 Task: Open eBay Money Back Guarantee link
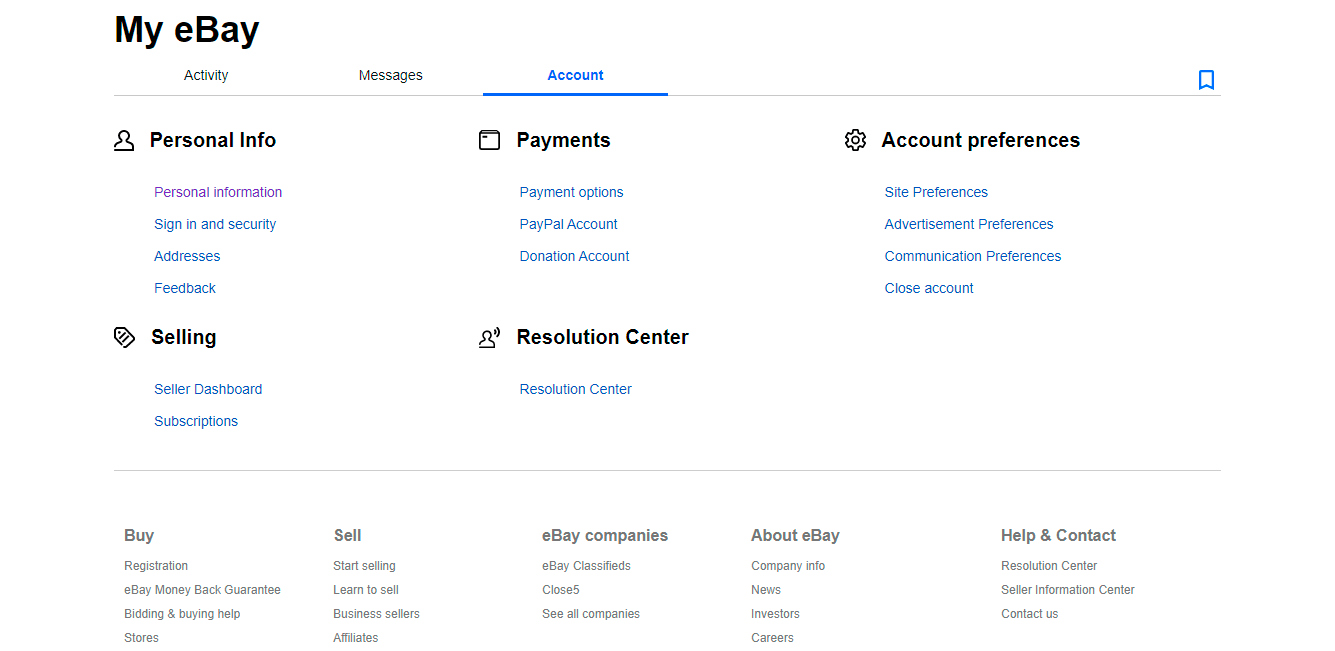(202, 590)
